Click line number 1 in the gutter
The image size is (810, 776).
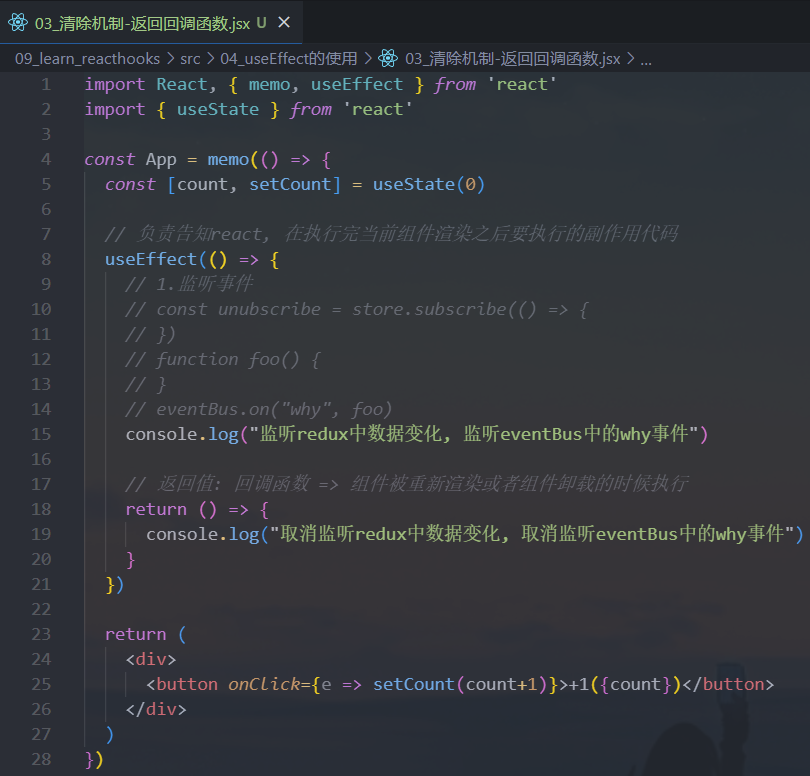[46, 84]
